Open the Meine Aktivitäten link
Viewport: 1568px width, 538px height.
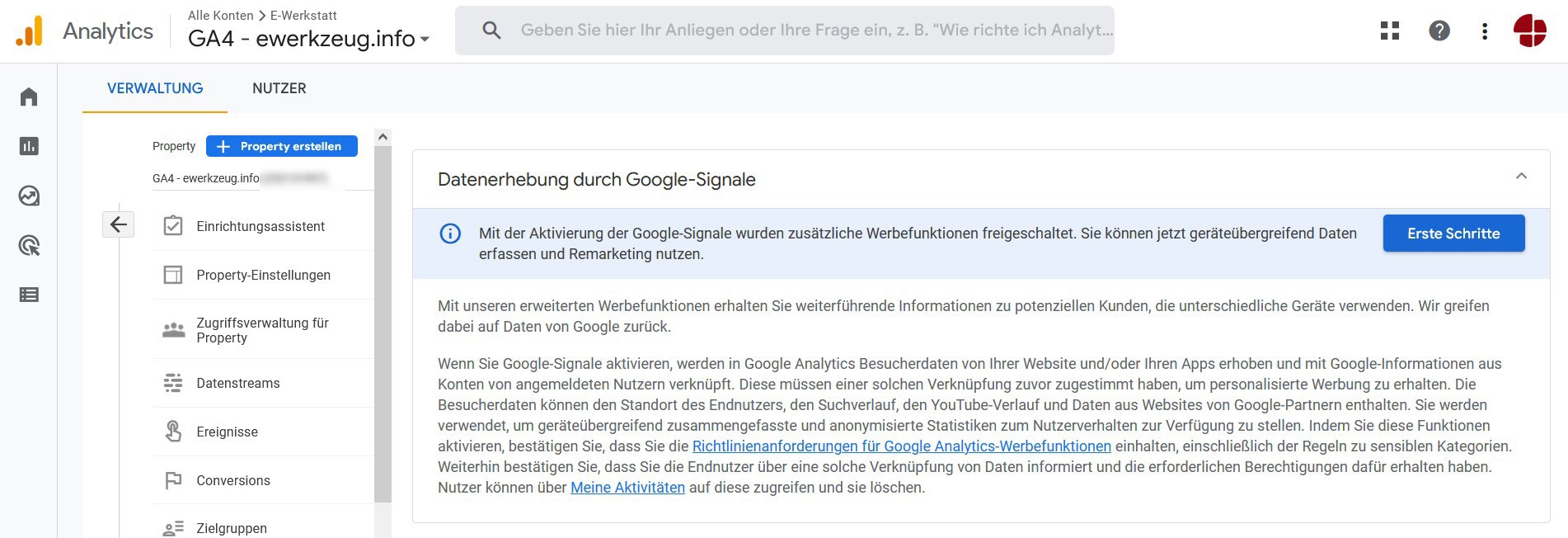coord(627,488)
